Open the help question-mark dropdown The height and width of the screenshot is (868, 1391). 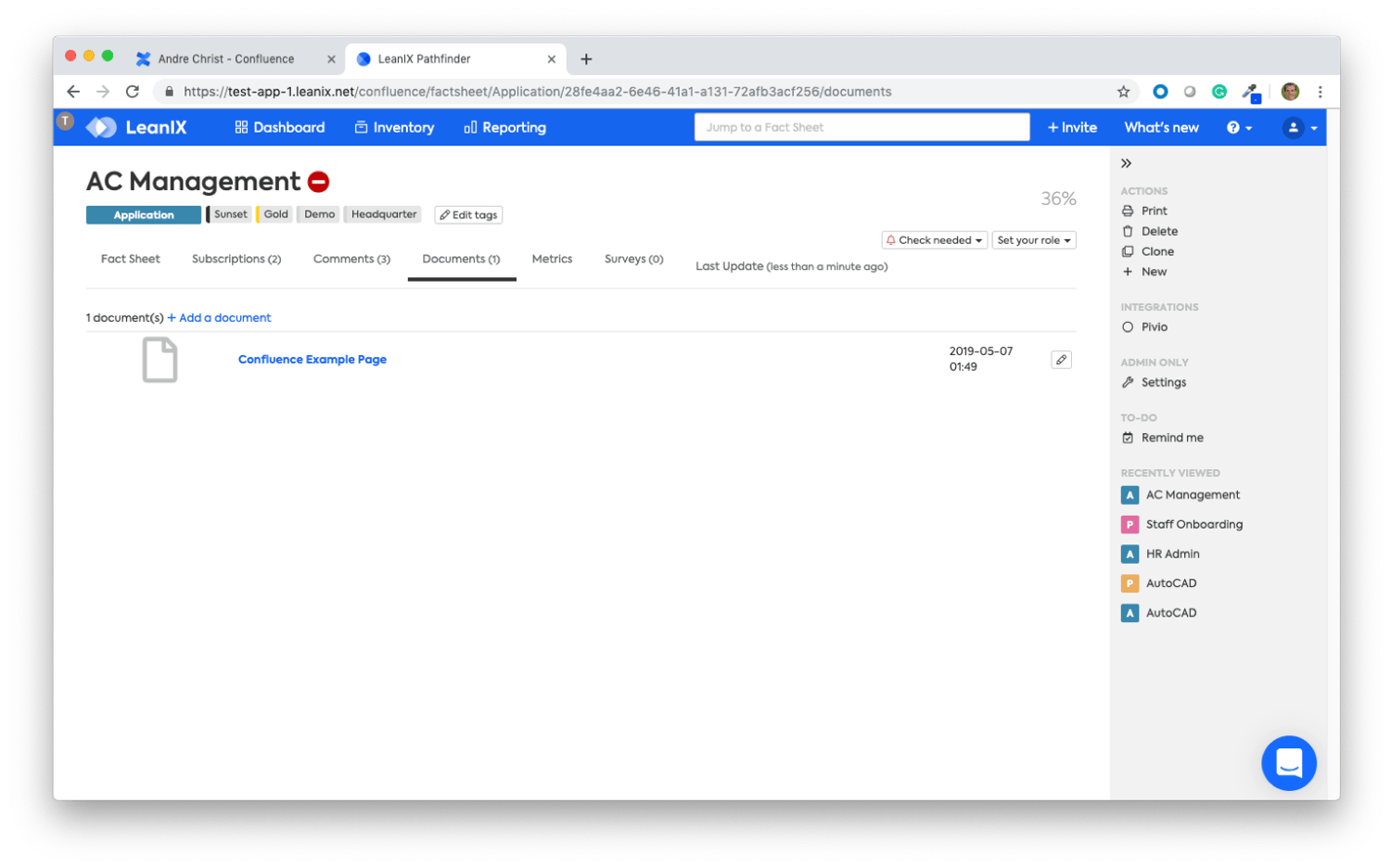(1239, 127)
